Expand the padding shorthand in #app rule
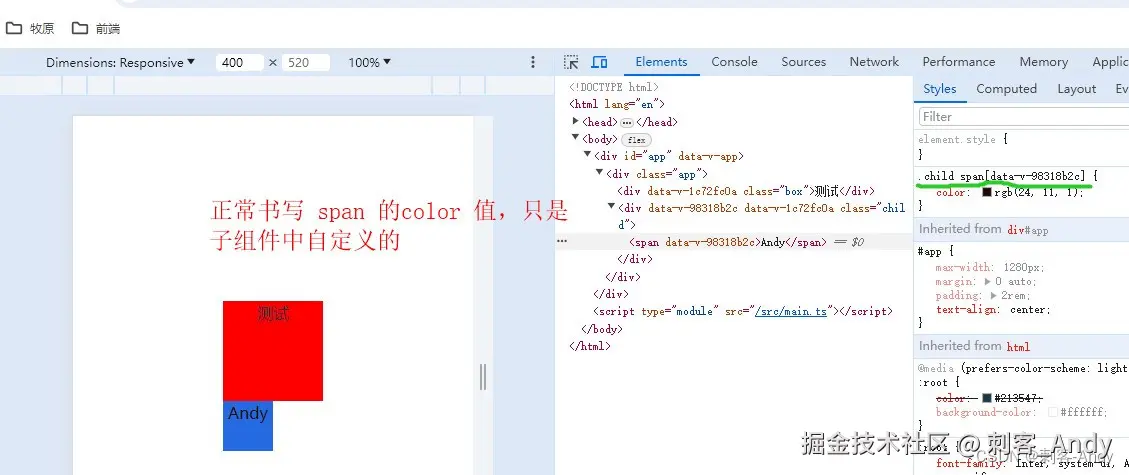Screen dimensions: 1129x475 pos(994,295)
